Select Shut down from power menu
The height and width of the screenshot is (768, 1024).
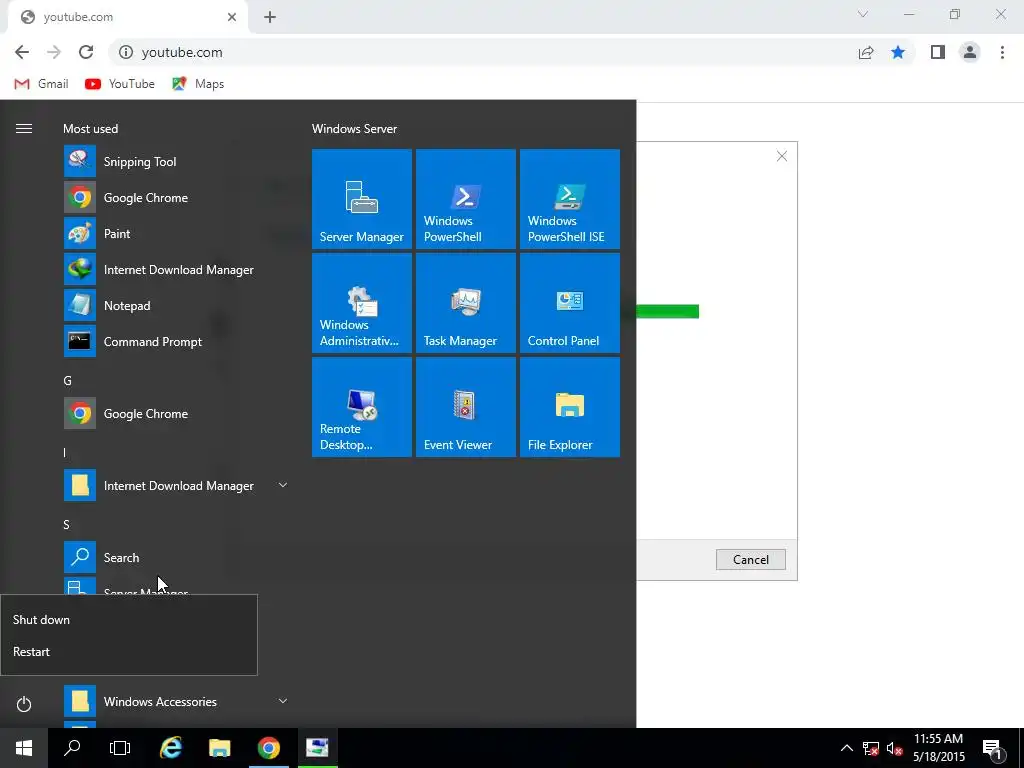pyautogui.click(x=129, y=620)
